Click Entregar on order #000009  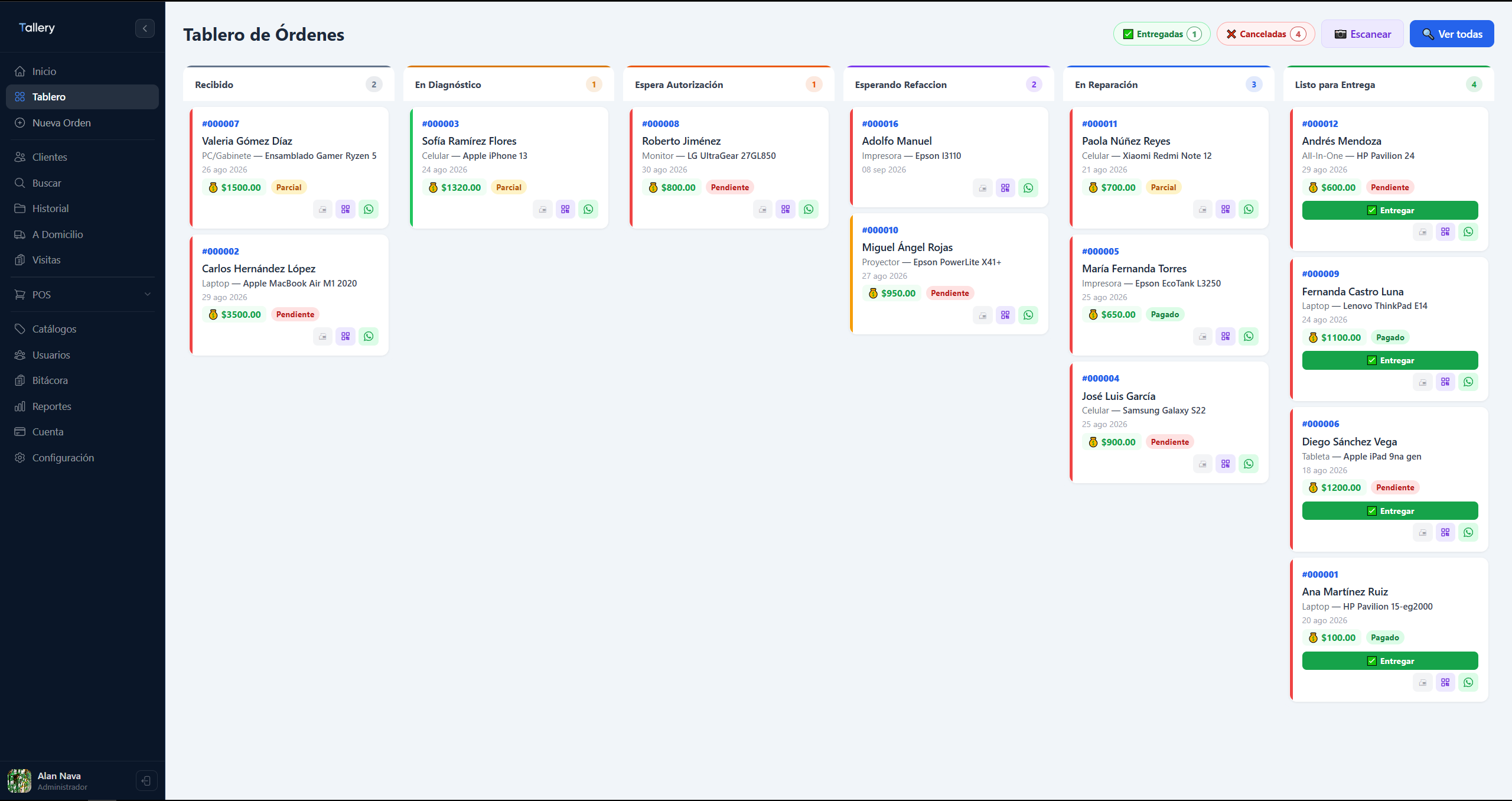pos(1390,360)
